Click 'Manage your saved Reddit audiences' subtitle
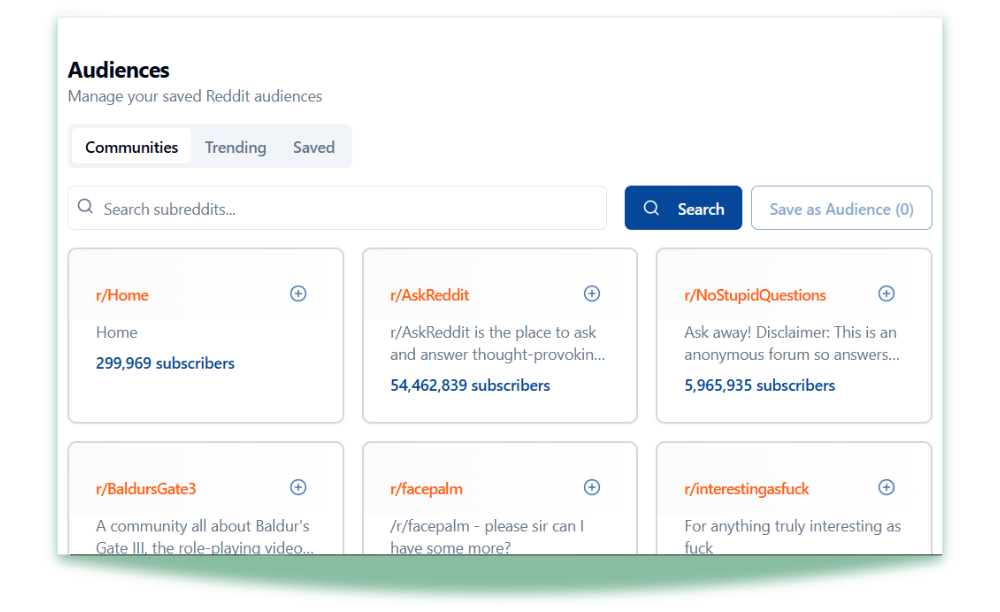This screenshot has height=612, width=1000. pyautogui.click(x=195, y=96)
